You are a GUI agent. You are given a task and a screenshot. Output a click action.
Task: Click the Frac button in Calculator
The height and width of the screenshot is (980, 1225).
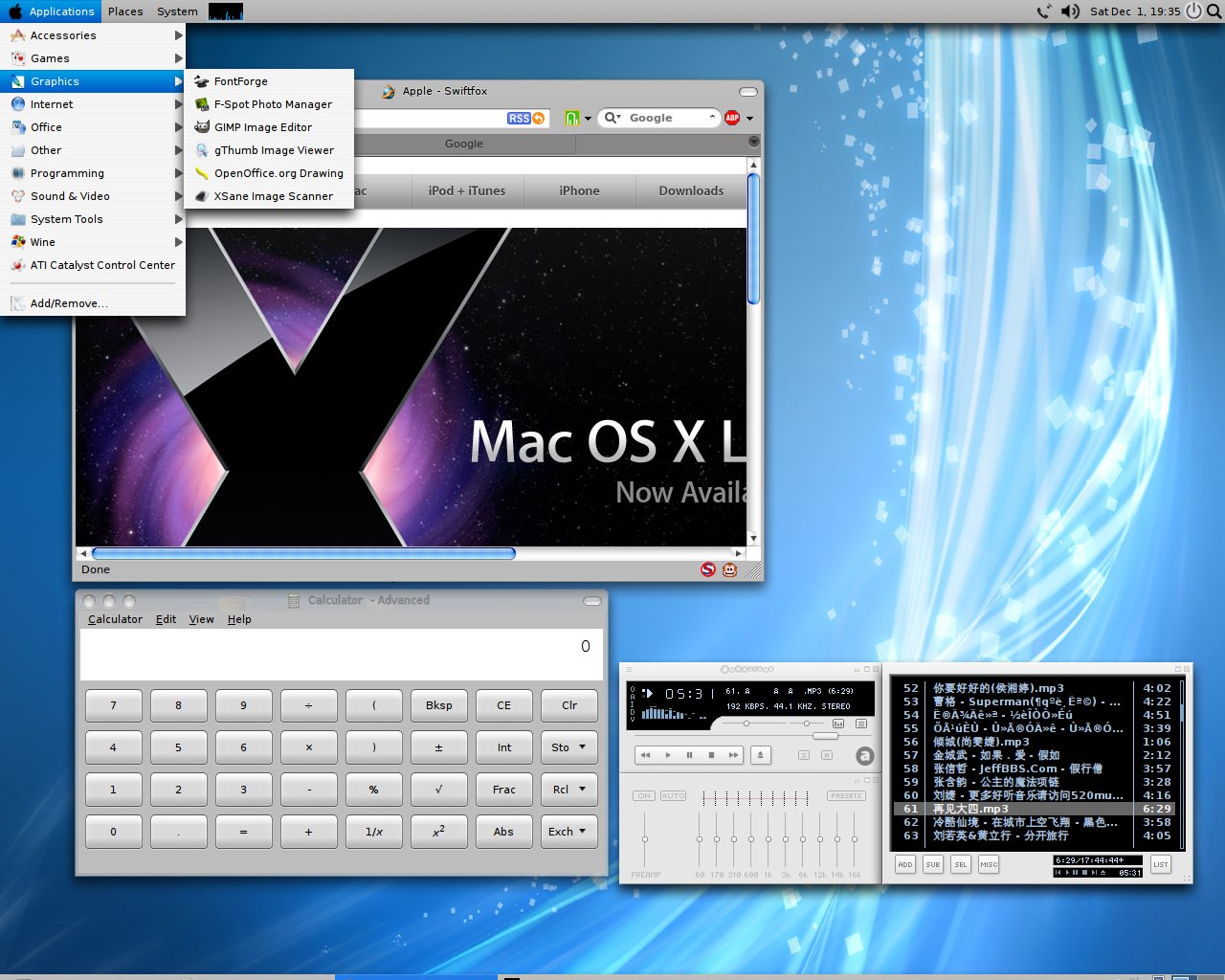[504, 791]
